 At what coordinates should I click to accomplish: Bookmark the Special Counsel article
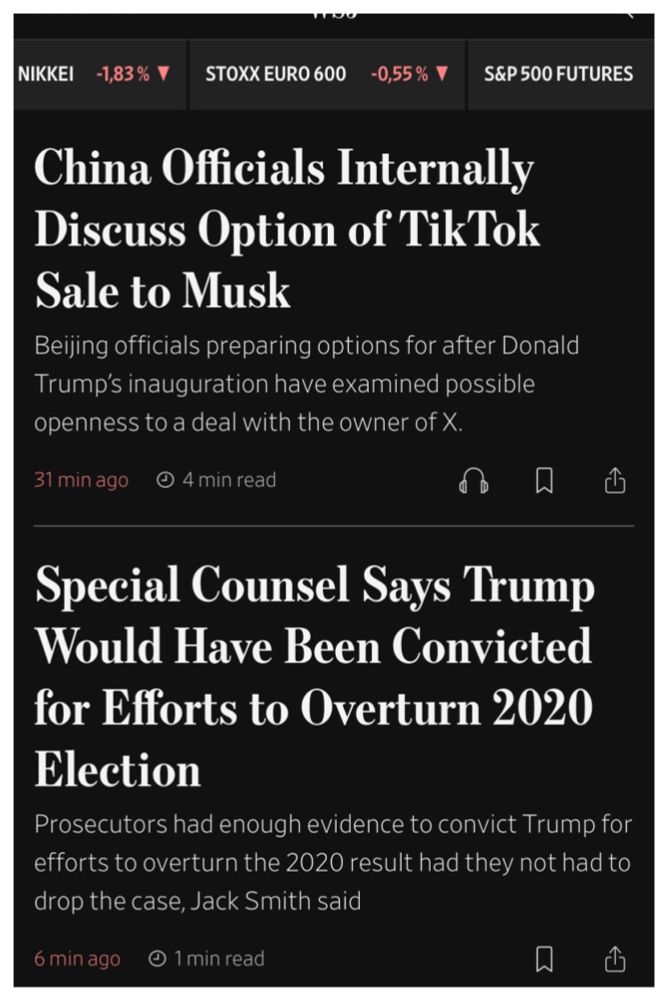pos(543,958)
